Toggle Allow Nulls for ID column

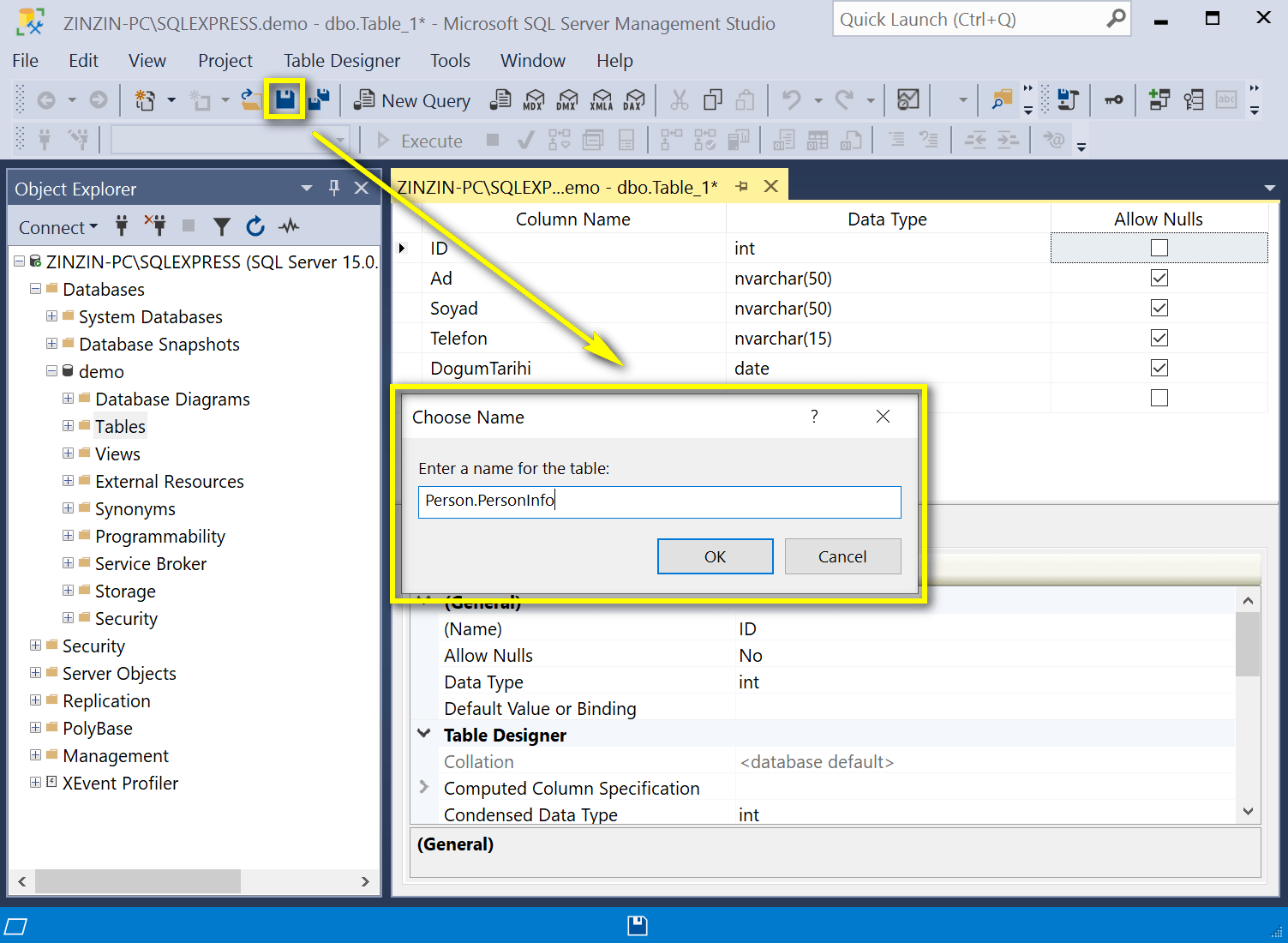[x=1159, y=248]
